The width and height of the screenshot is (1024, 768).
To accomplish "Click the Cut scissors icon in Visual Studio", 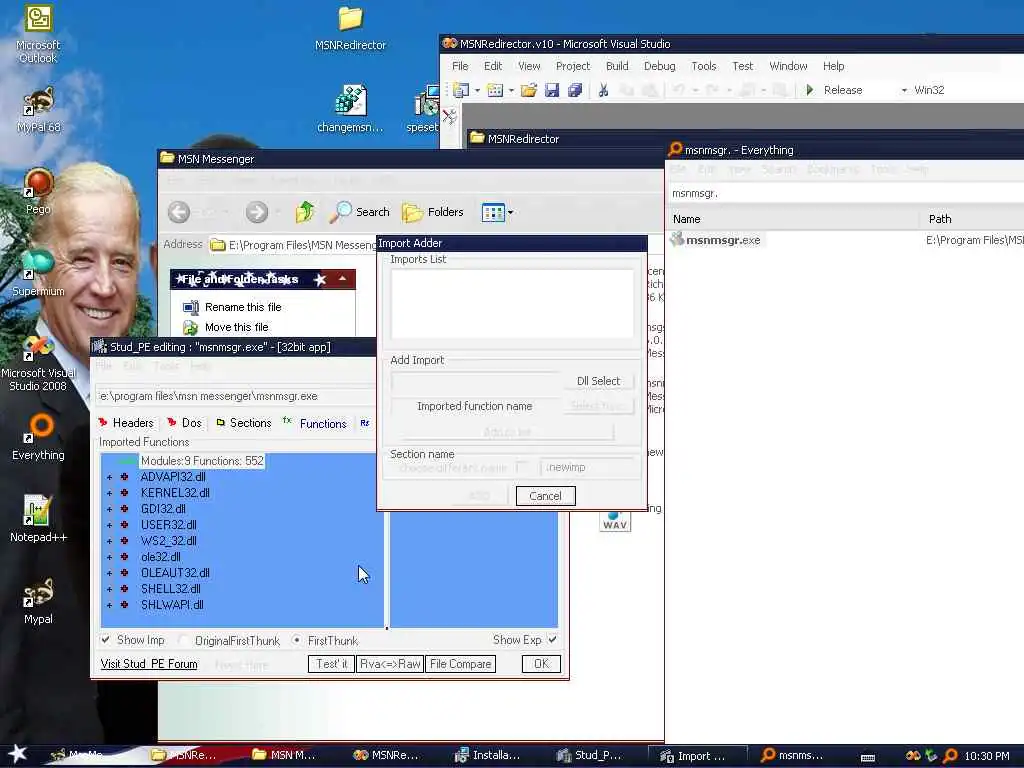I will click(603, 90).
